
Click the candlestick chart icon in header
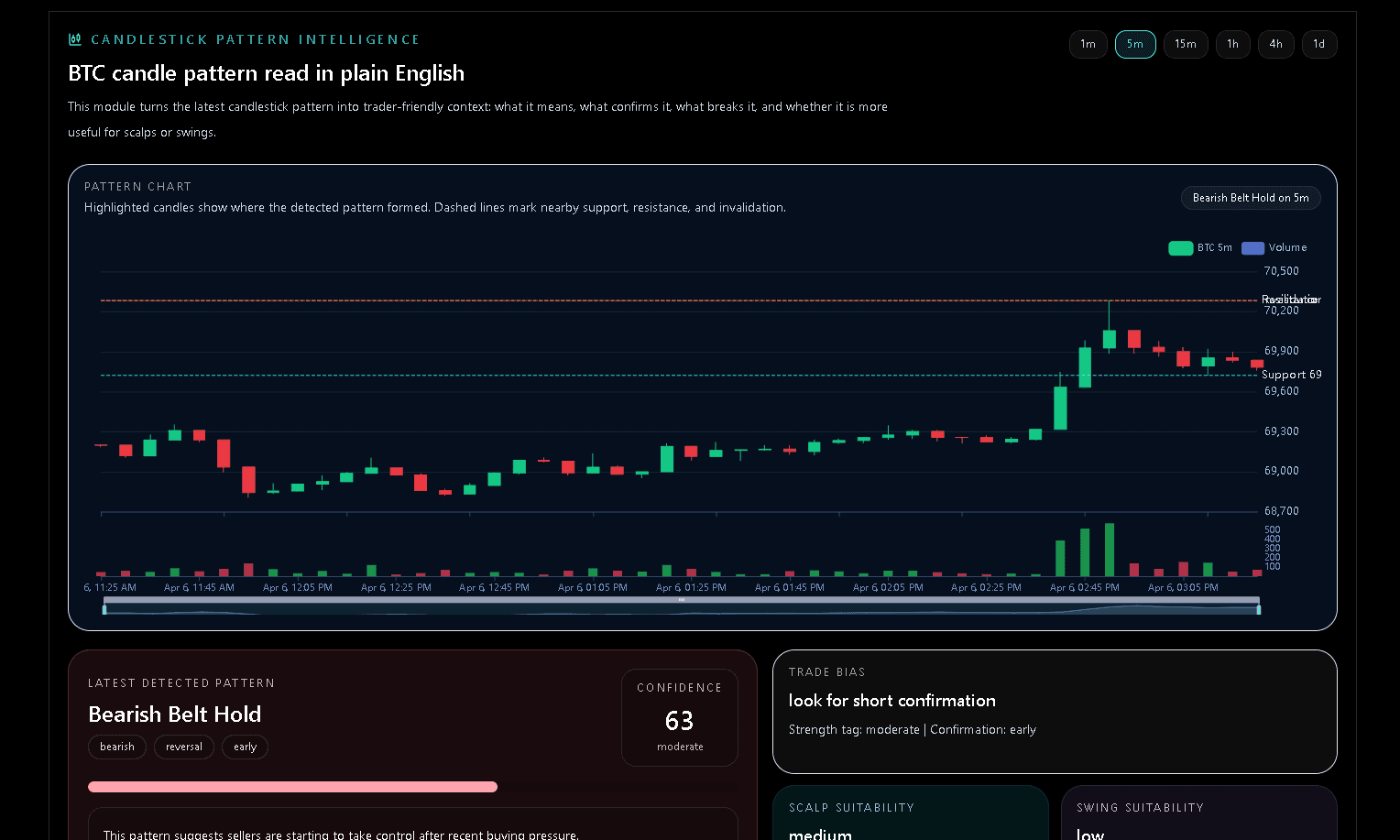(75, 39)
